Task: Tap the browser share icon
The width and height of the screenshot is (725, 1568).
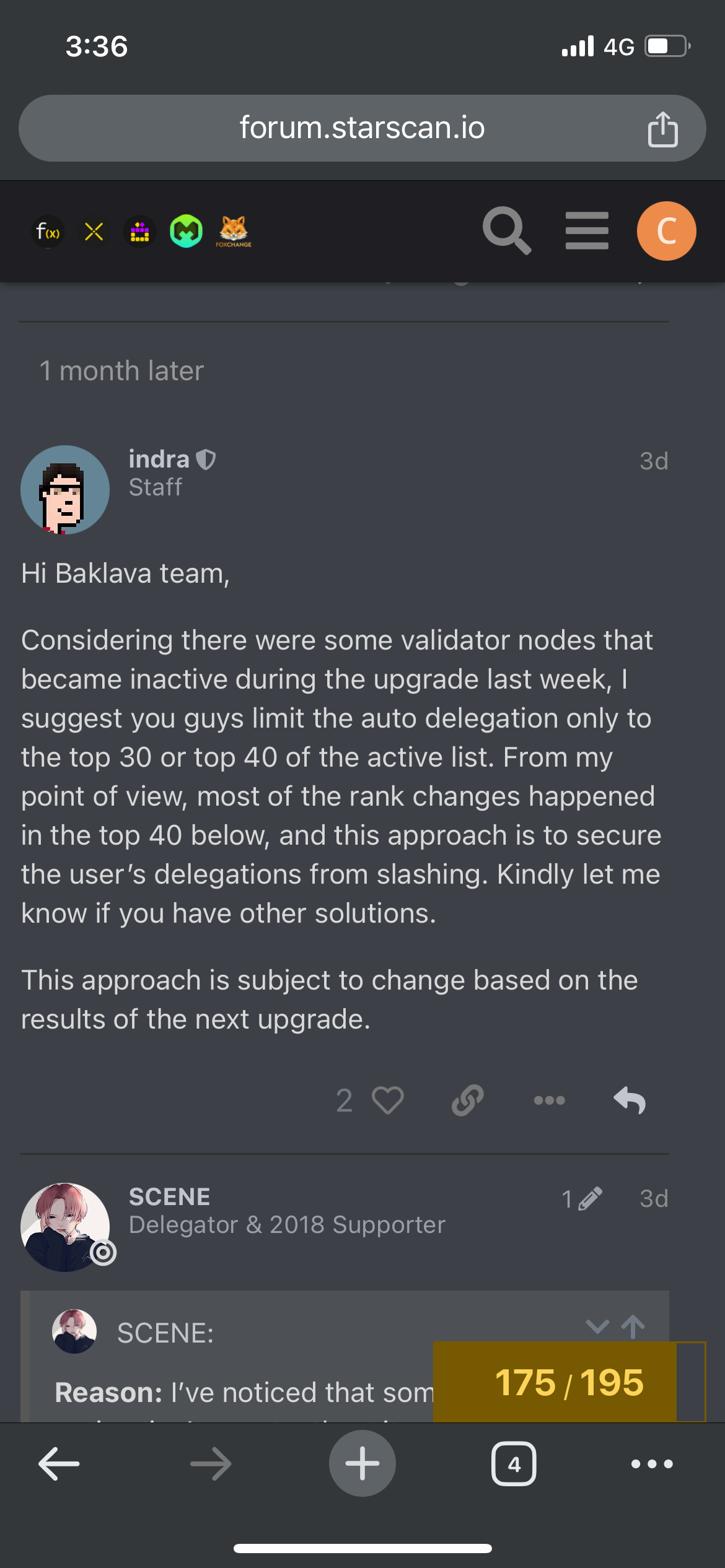Action: pyautogui.click(x=662, y=129)
